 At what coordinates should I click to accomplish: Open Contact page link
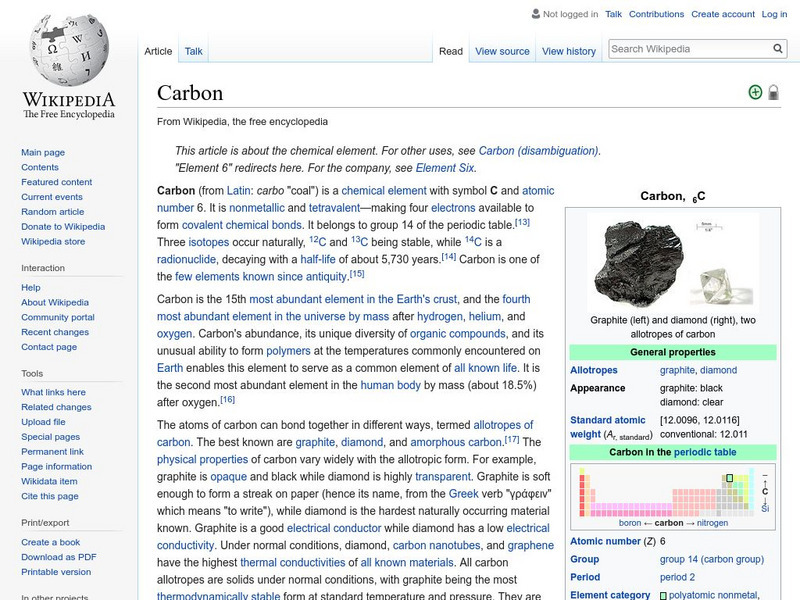[x=49, y=346]
